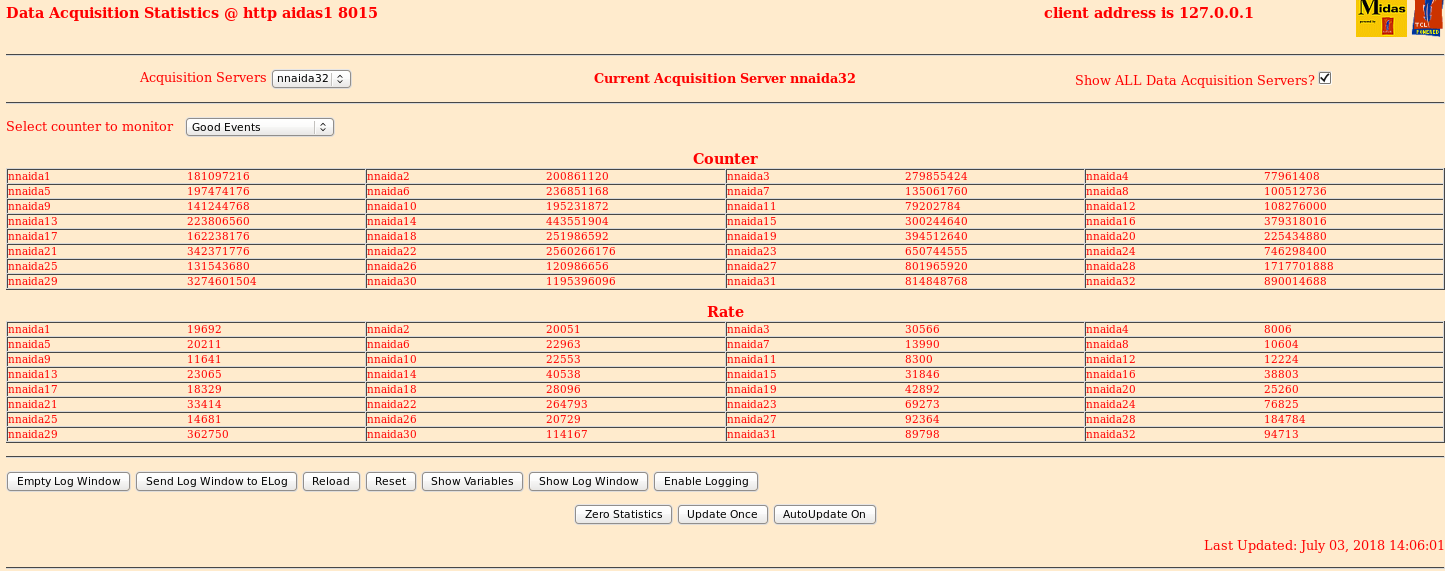This screenshot has width=1445, height=571.
Task: Click the Rate table heading
Action: (725, 312)
